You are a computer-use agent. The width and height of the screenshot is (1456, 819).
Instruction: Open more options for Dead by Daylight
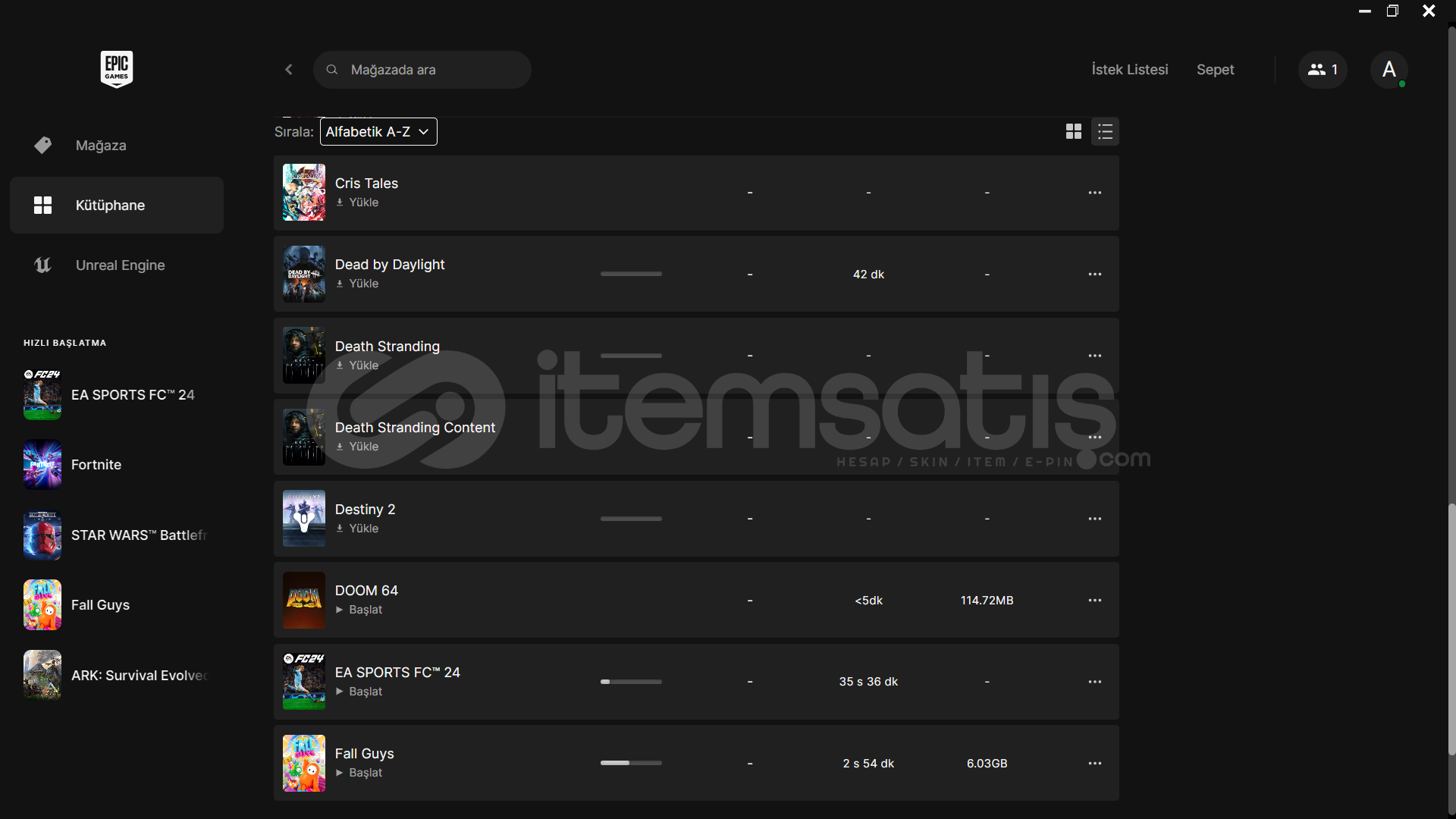[x=1095, y=274]
